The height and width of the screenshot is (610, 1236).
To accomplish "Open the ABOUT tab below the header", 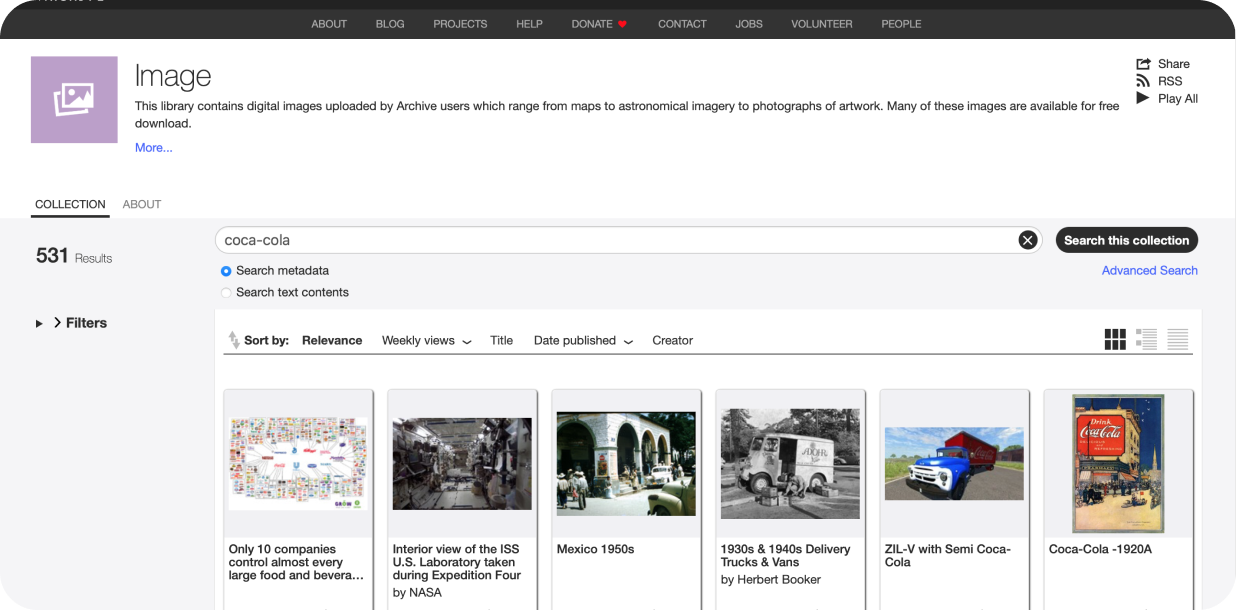I will click(142, 204).
